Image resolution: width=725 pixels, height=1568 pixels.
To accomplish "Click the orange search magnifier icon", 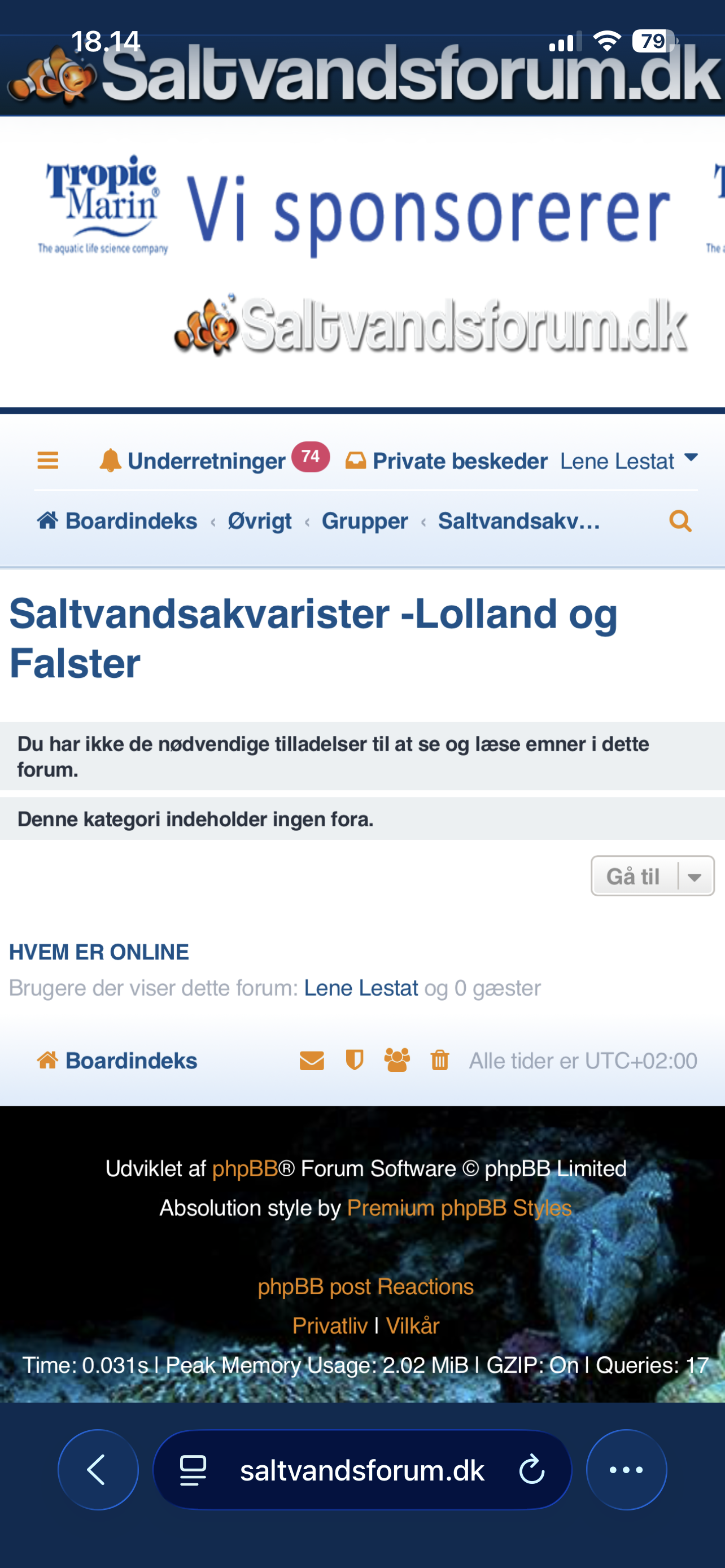I will point(680,522).
